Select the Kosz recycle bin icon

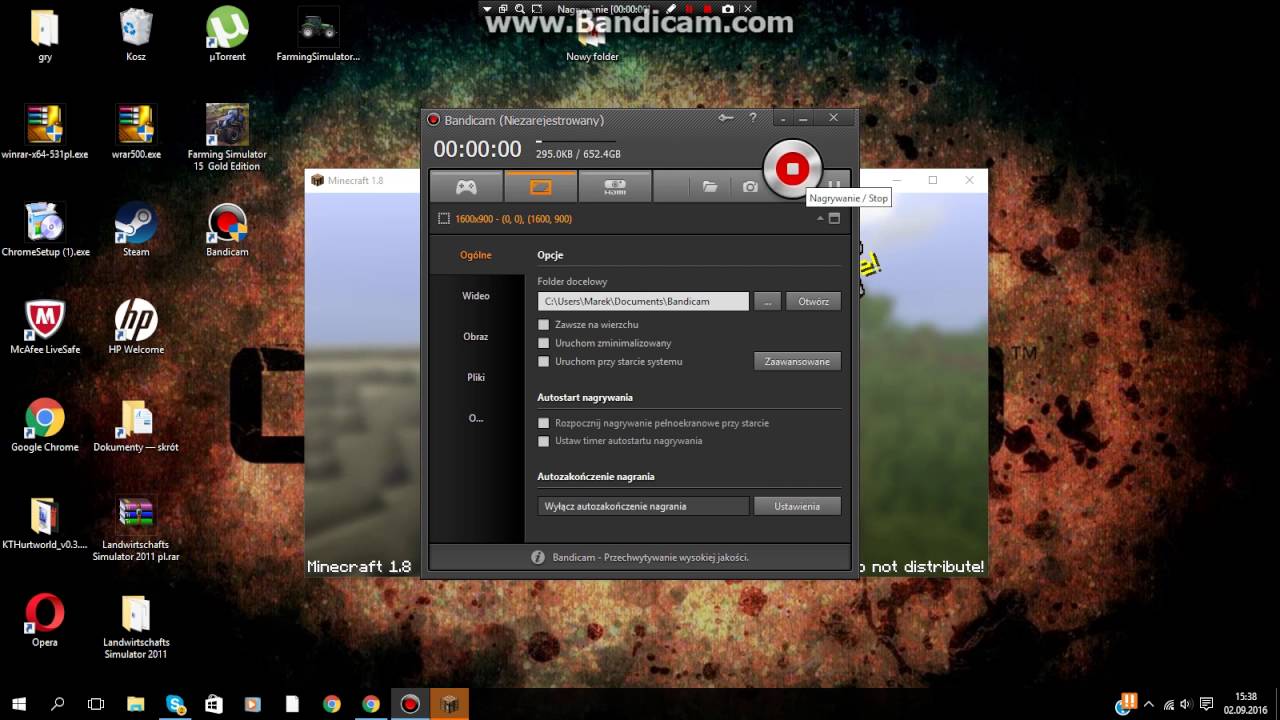[136, 36]
